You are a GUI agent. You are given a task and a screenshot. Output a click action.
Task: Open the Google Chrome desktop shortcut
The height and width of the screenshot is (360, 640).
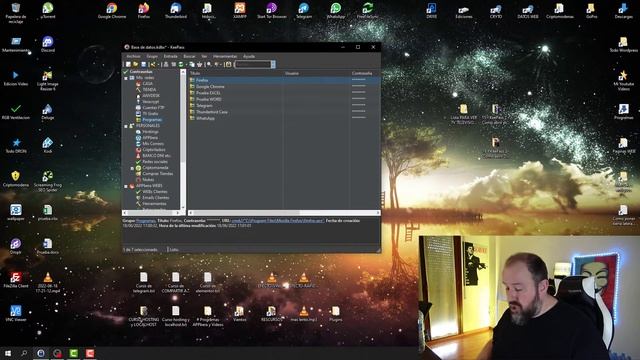coord(112,11)
